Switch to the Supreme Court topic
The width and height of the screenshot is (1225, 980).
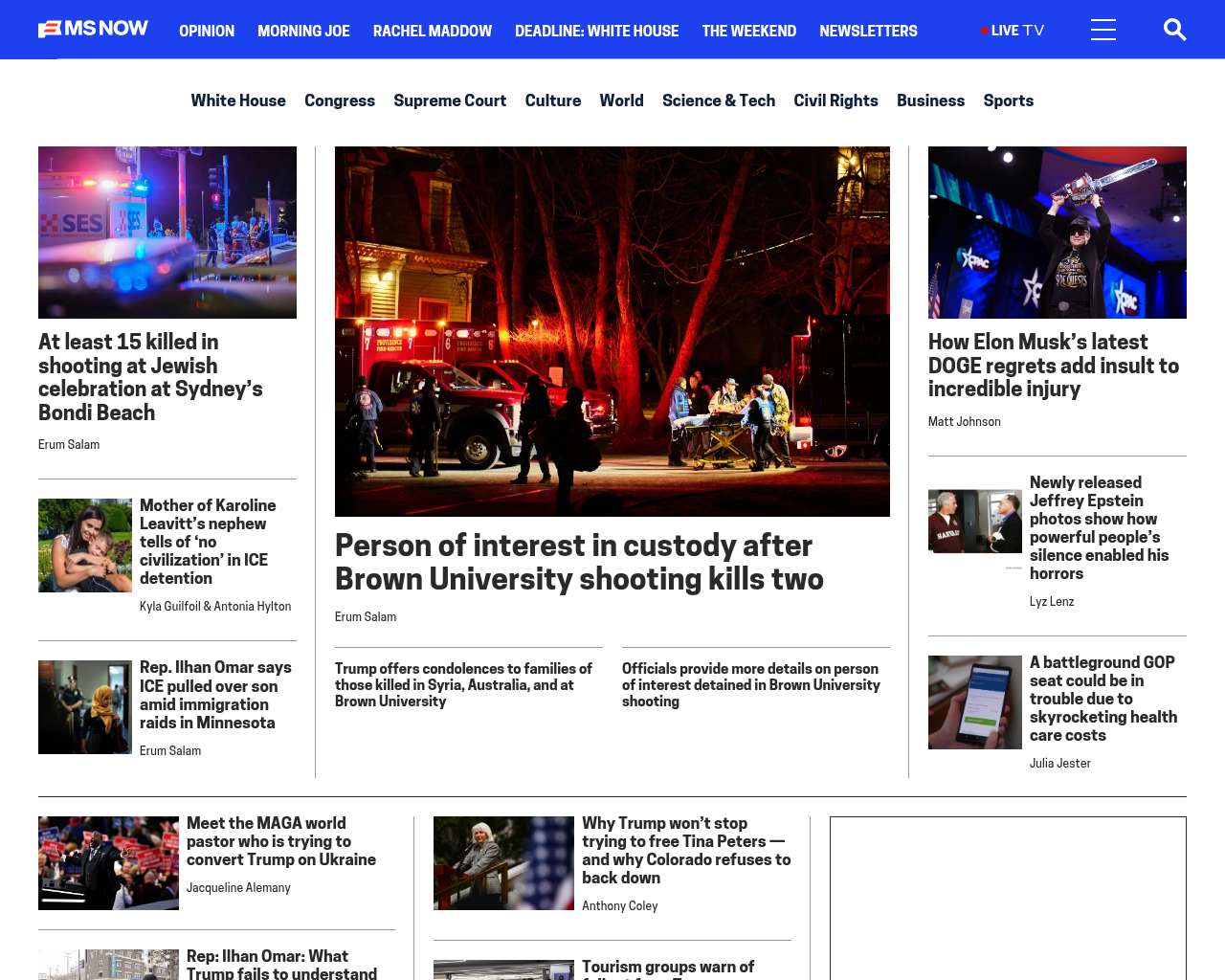[x=450, y=100]
